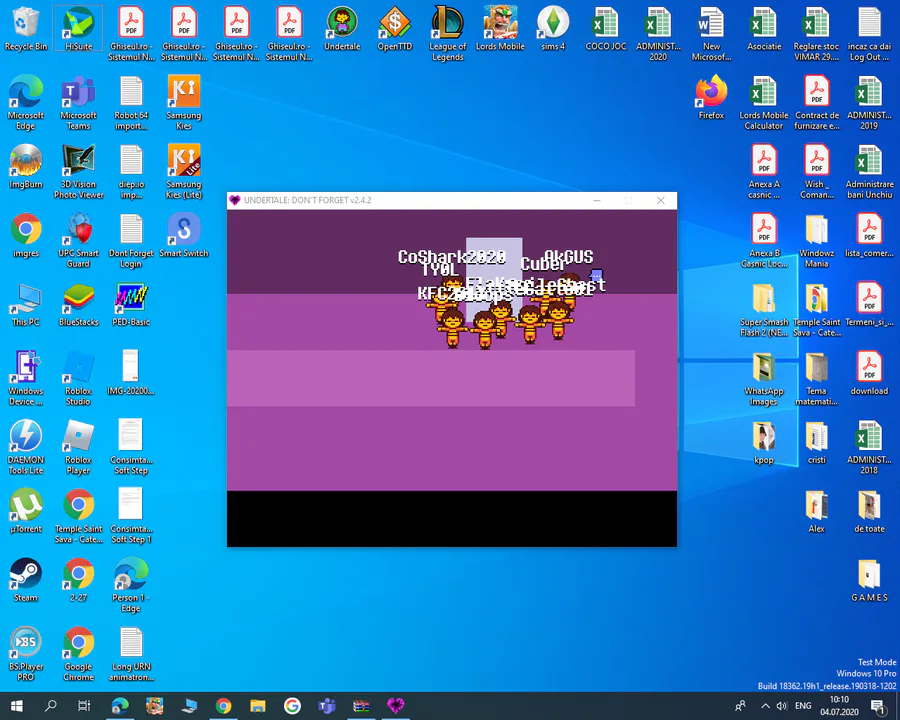Select the kpop folder icon
Viewport: 900px width, 720px height.
[x=764, y=443]
